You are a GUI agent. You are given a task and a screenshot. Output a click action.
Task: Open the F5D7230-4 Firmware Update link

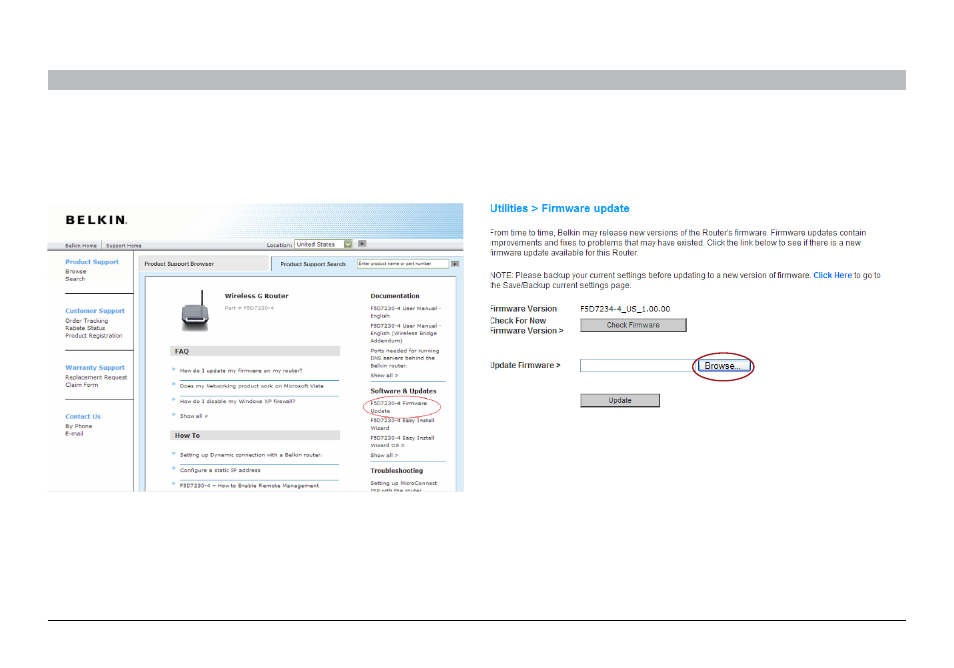[x=399, y=407]
